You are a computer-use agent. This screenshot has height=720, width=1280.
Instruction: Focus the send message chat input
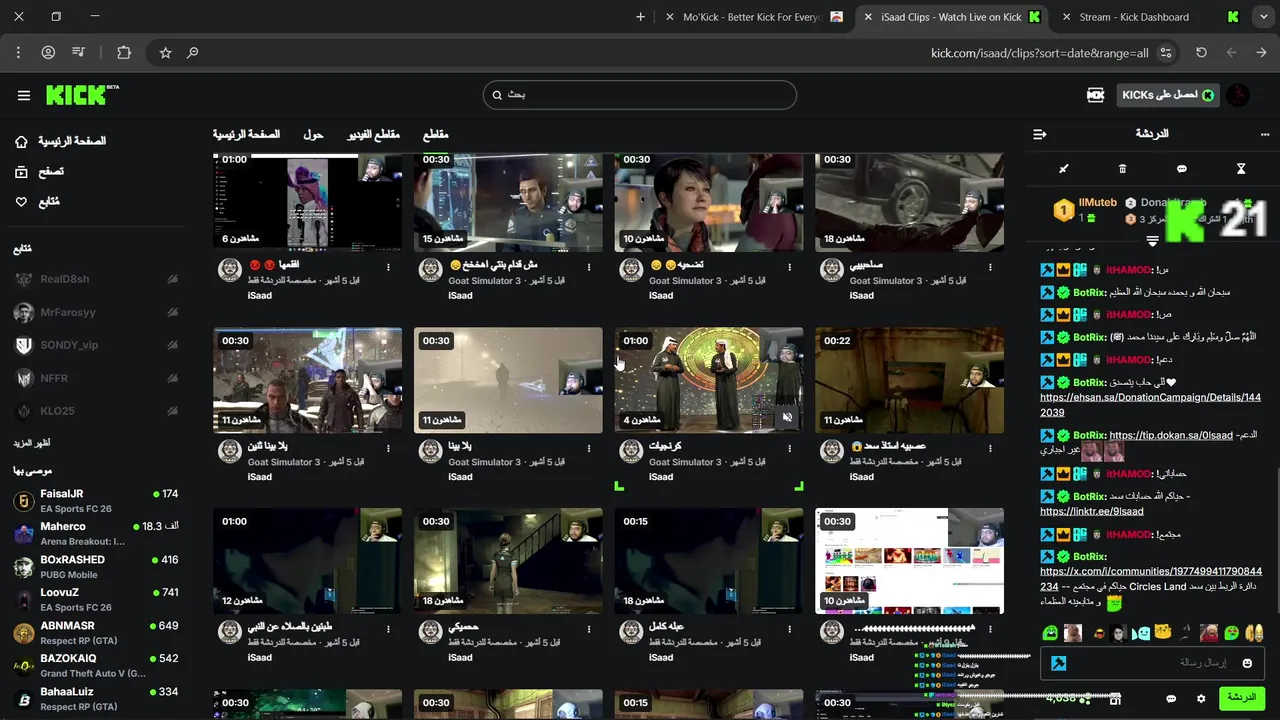click(1150, 663)
